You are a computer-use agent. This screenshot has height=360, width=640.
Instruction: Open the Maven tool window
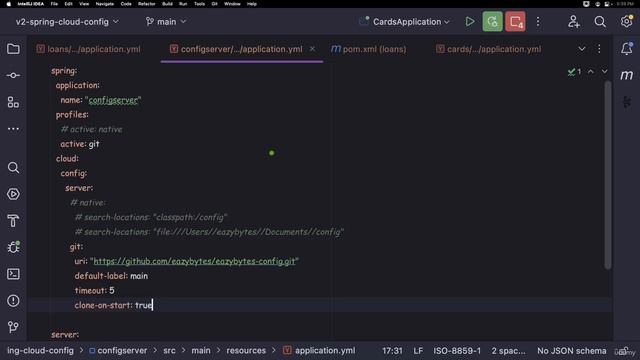coord(627,75)
